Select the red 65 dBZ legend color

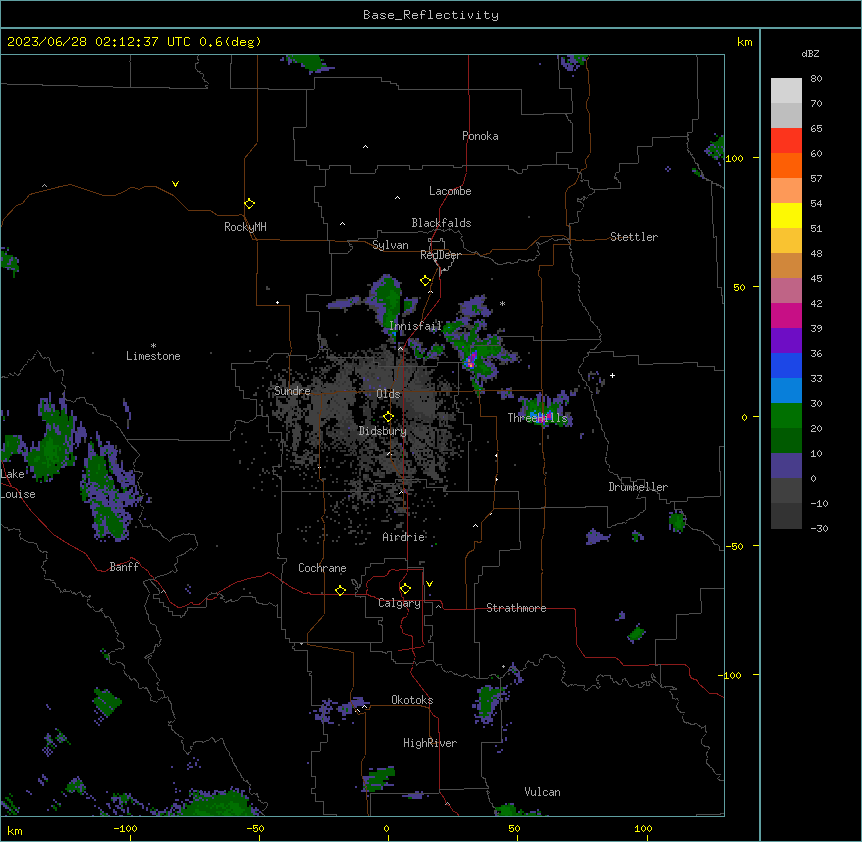786,141
